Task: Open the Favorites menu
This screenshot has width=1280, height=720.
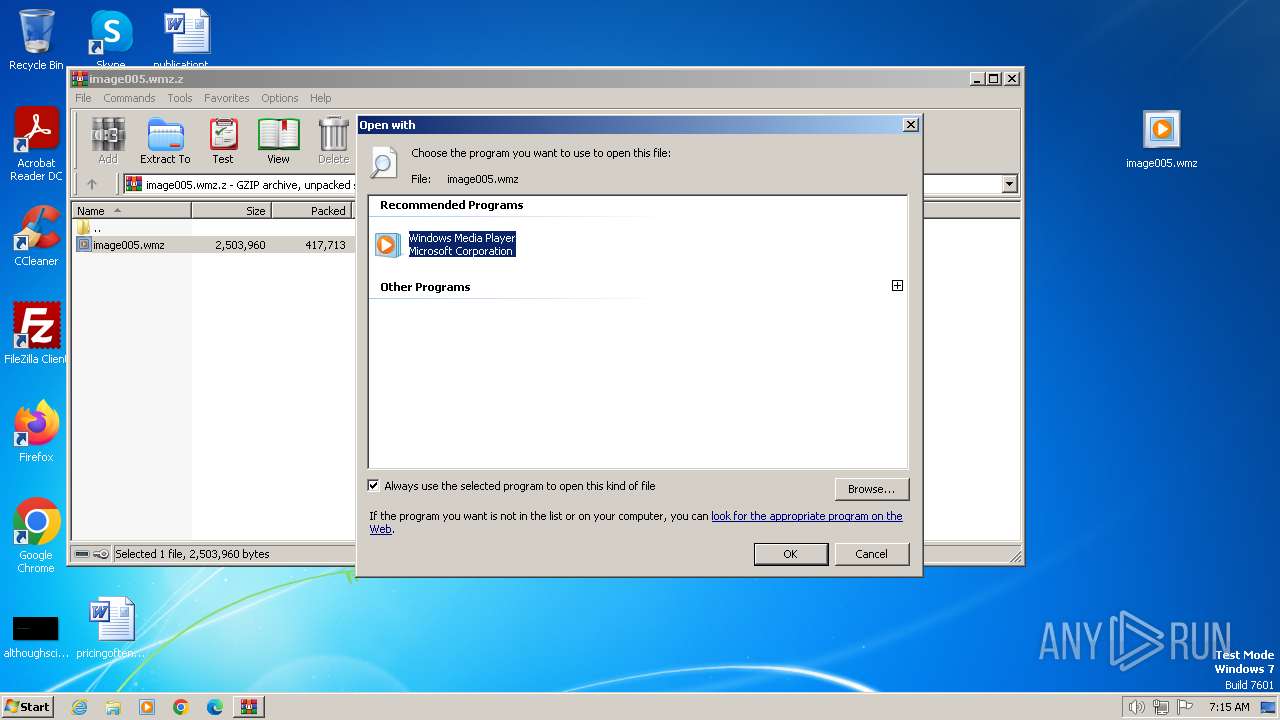Action: coord(227,98)
